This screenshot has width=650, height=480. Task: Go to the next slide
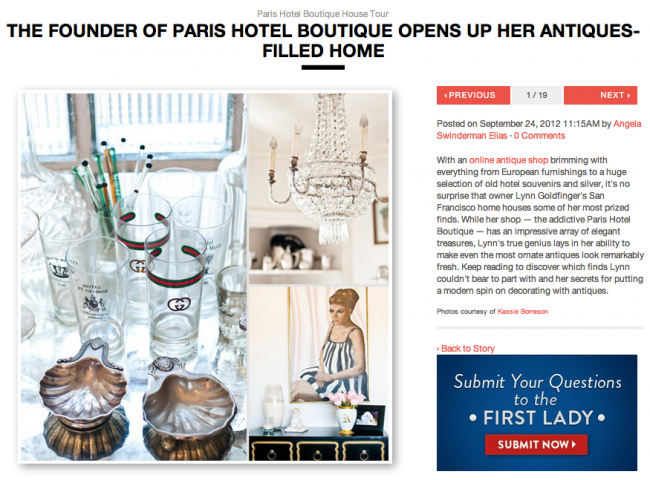tap(600, 95)
